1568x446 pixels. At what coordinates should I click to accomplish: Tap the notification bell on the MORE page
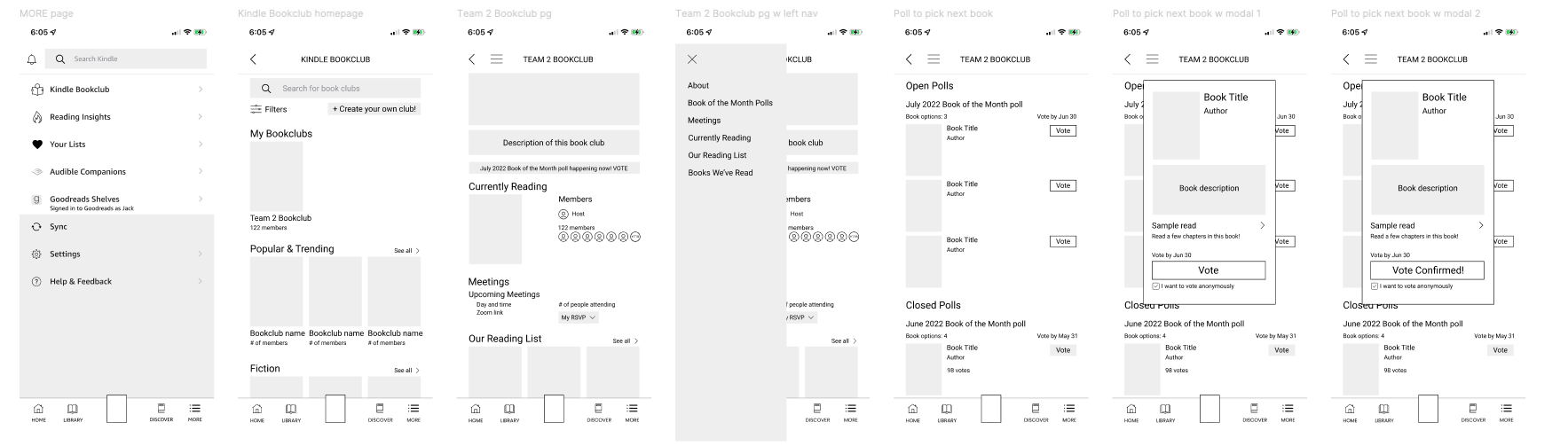point(32,59)
